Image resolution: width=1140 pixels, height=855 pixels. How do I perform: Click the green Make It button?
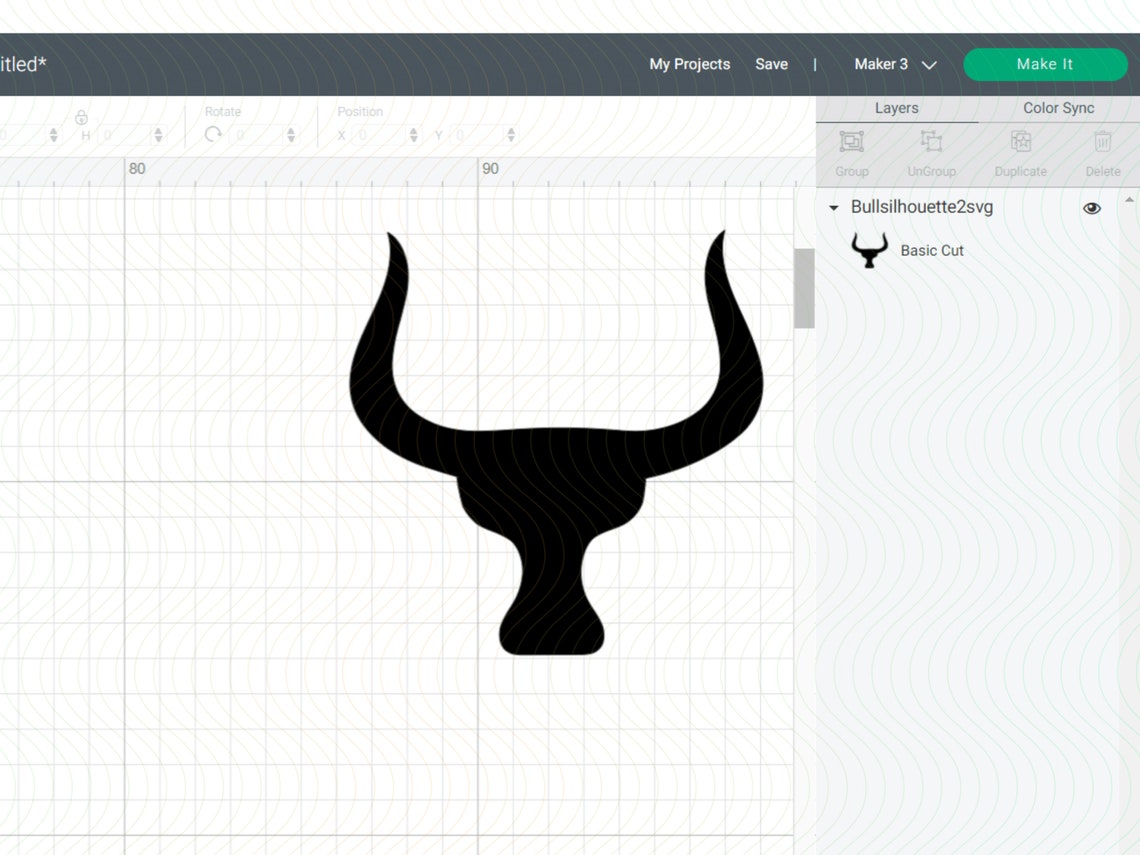pyautogui.click(x=1045, y=64)
